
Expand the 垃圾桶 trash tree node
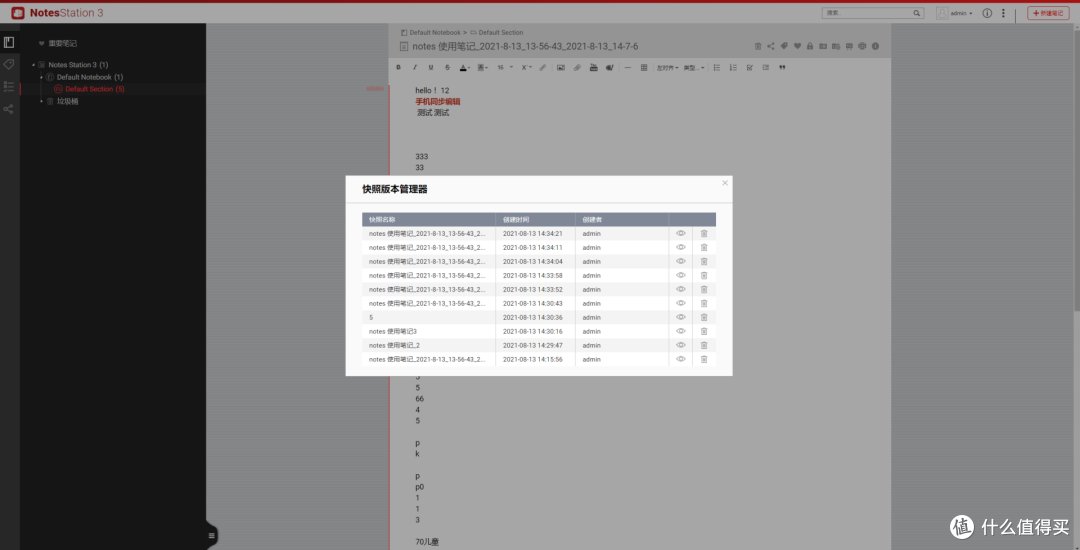pos(41,101)
